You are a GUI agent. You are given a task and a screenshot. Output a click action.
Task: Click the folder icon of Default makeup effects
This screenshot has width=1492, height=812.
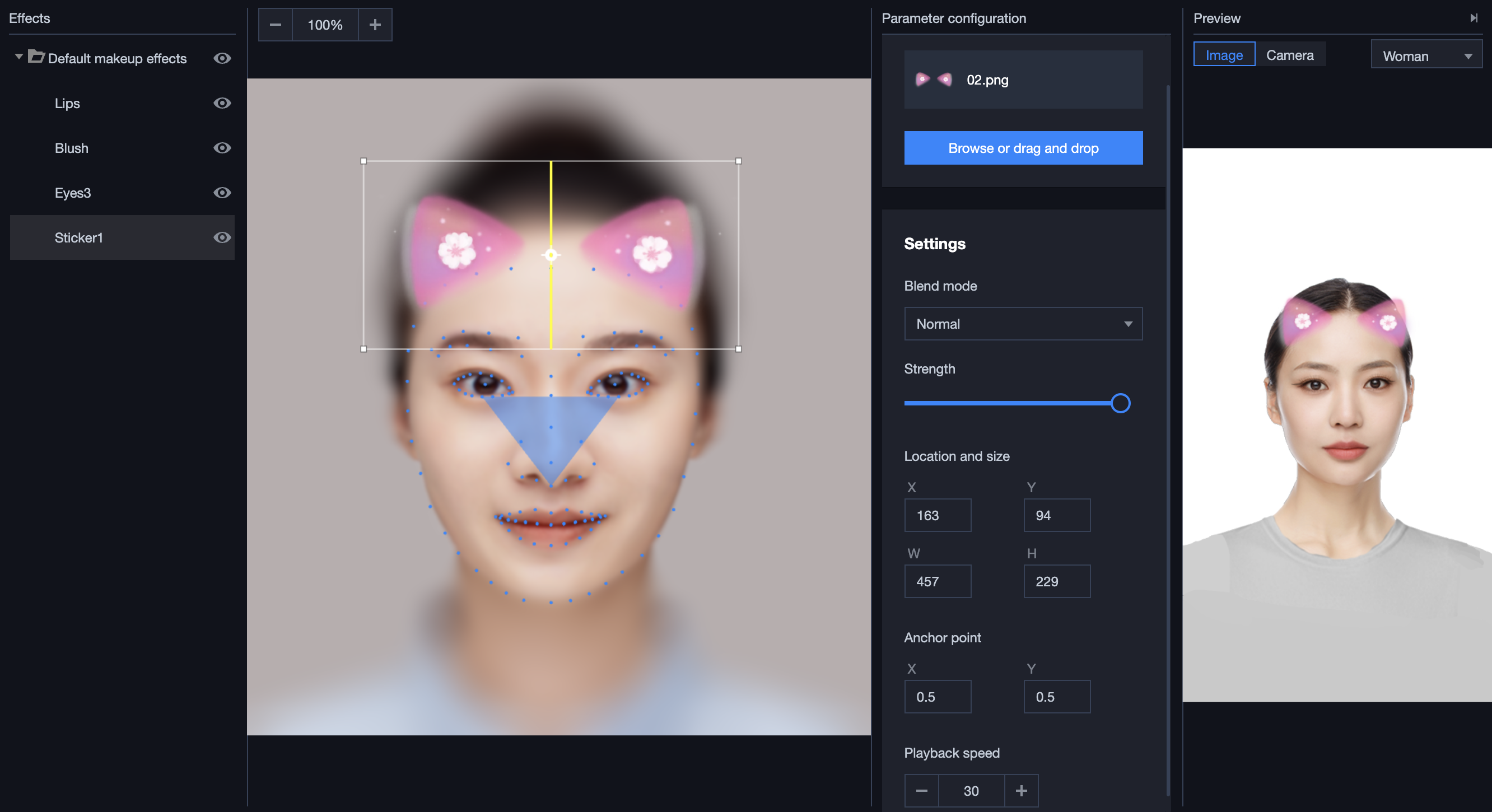coord(36,57)
